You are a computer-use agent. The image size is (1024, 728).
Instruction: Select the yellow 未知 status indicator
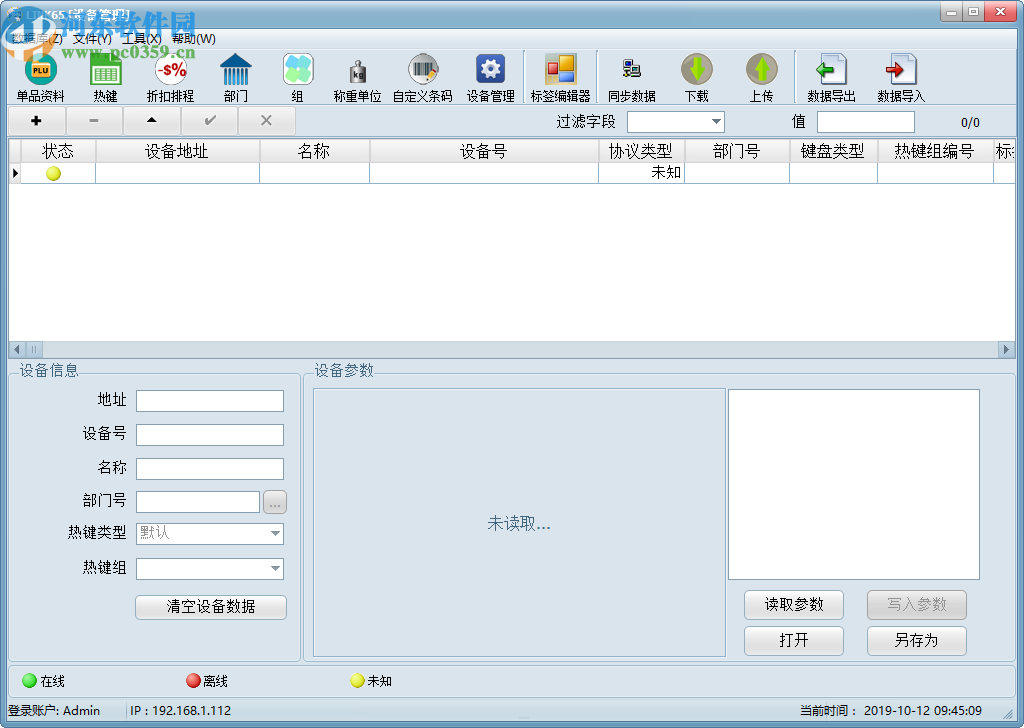coord(358,681)
